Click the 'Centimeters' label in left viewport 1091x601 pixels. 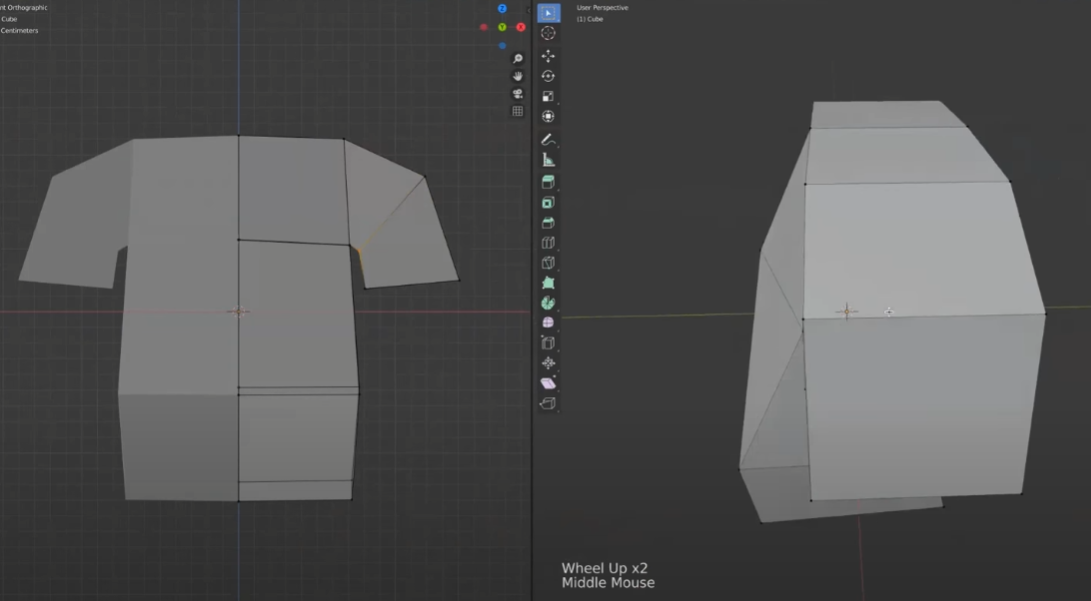coord(19,31)
